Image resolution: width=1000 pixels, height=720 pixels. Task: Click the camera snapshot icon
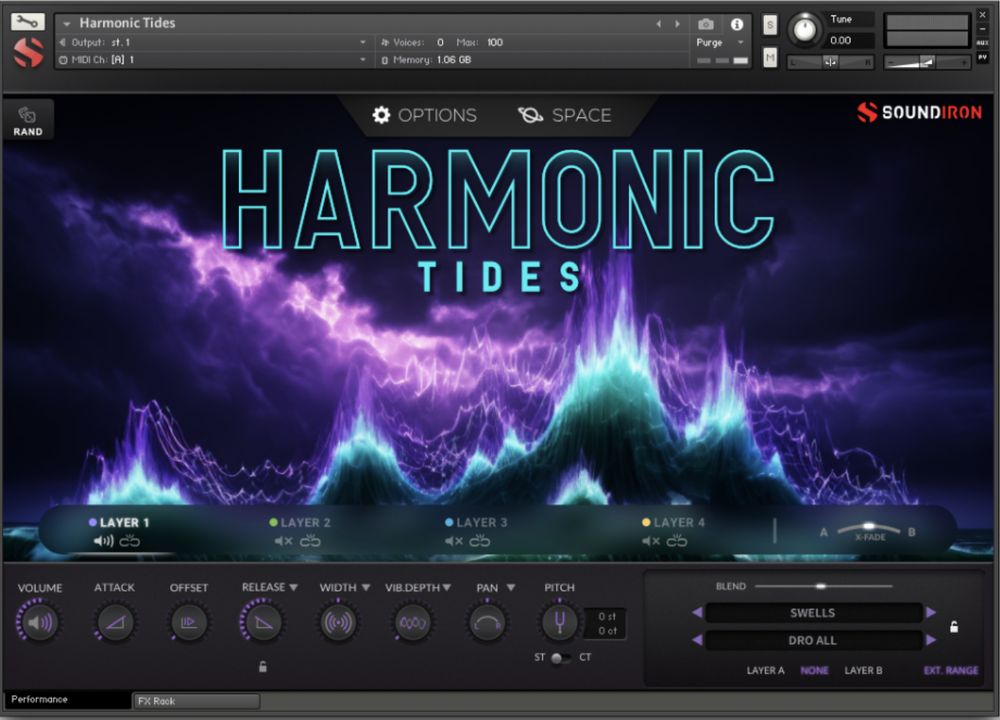(706, 24)
